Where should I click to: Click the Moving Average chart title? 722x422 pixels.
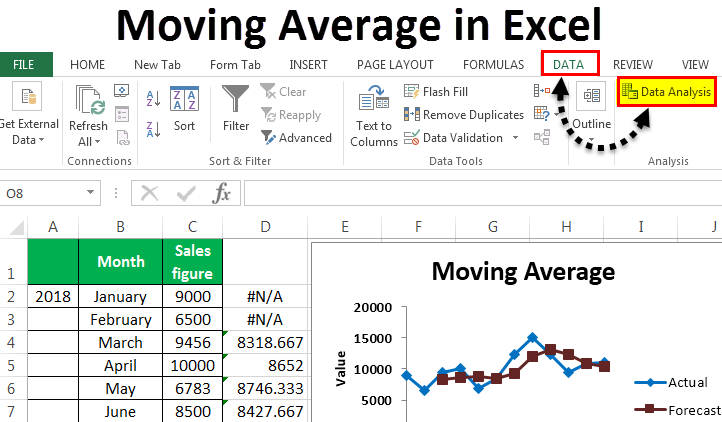point(523,271)
